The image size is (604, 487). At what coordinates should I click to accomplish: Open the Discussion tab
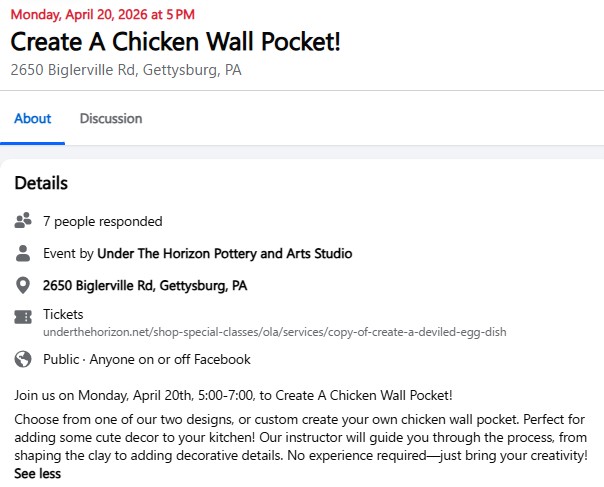pos(111,118)
